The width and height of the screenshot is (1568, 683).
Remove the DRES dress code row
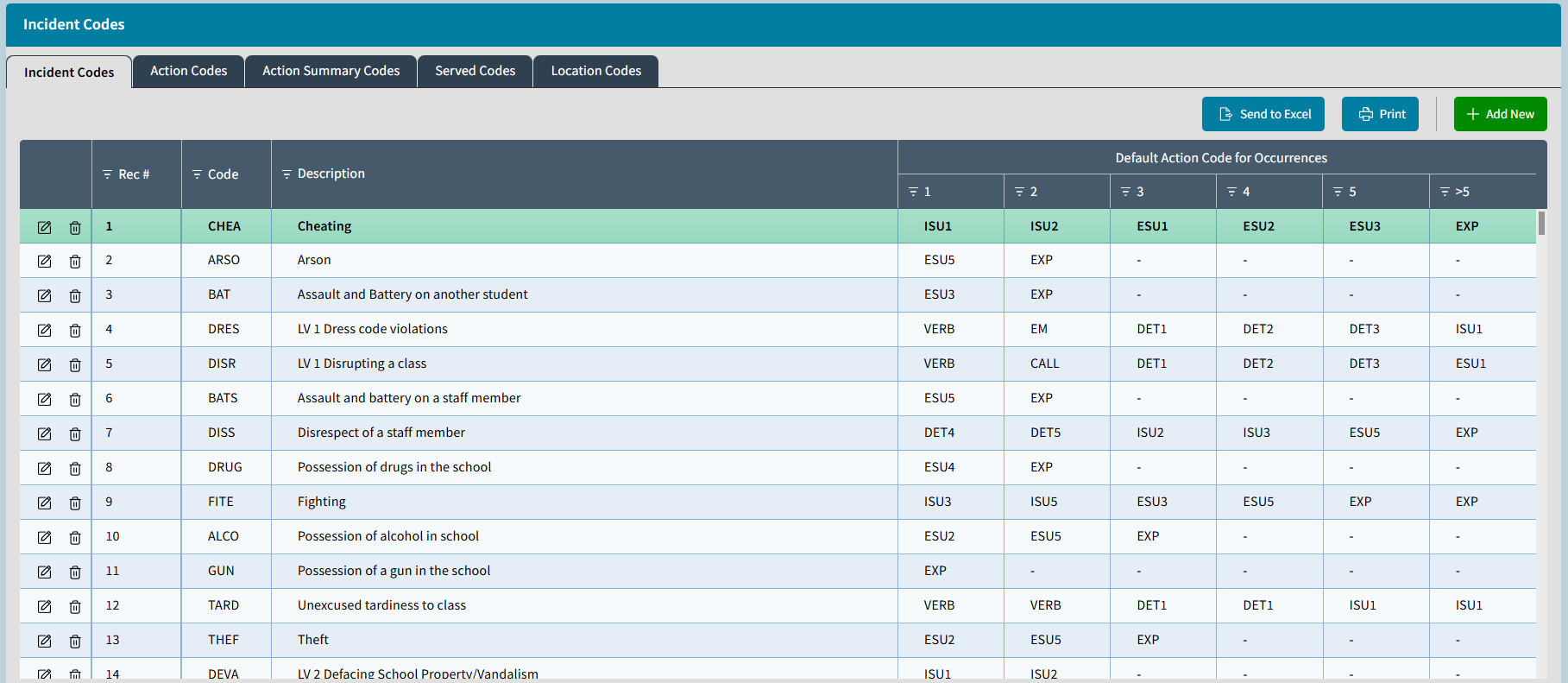tap(75, 330)
